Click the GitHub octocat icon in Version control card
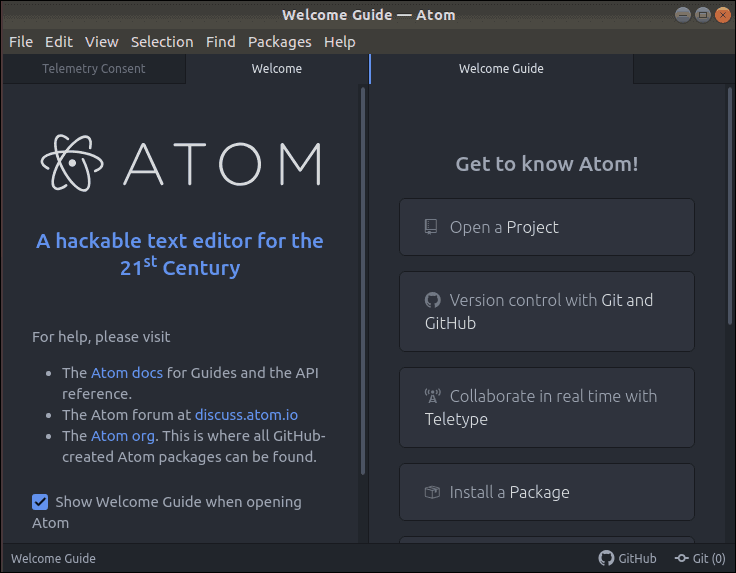The height and width of the screenshot is (573, 736). pos(433,300)
